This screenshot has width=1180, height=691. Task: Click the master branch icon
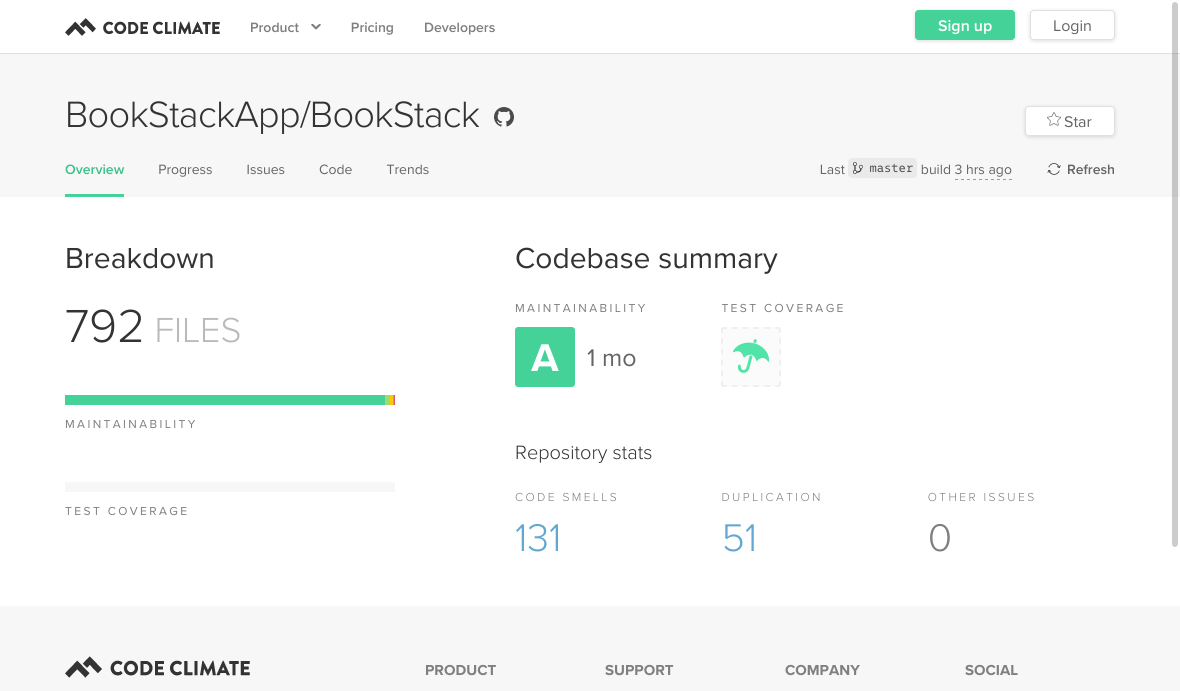click(858, 169)
